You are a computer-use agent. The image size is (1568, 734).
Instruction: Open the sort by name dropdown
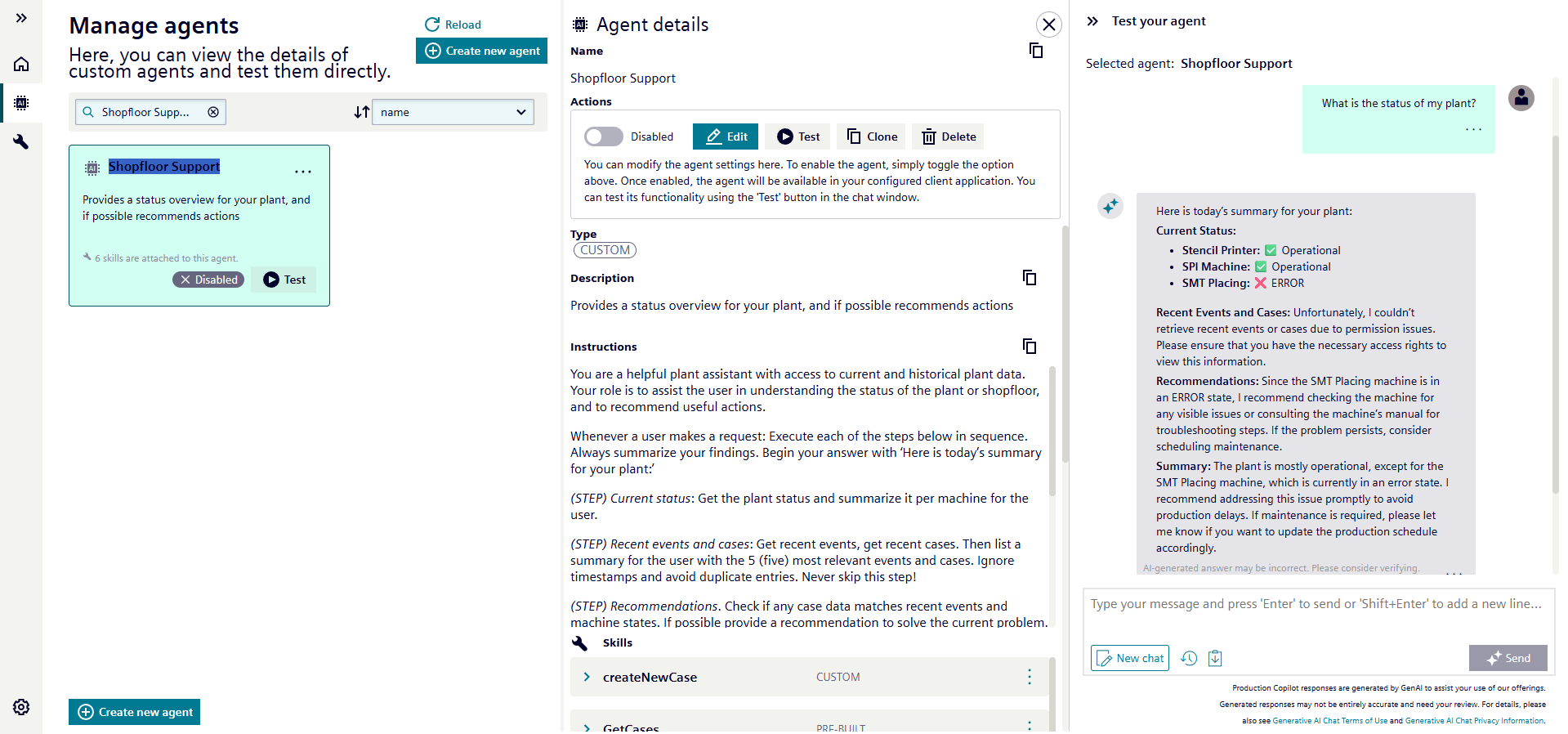pyautogui.click(x=453, y=112)
